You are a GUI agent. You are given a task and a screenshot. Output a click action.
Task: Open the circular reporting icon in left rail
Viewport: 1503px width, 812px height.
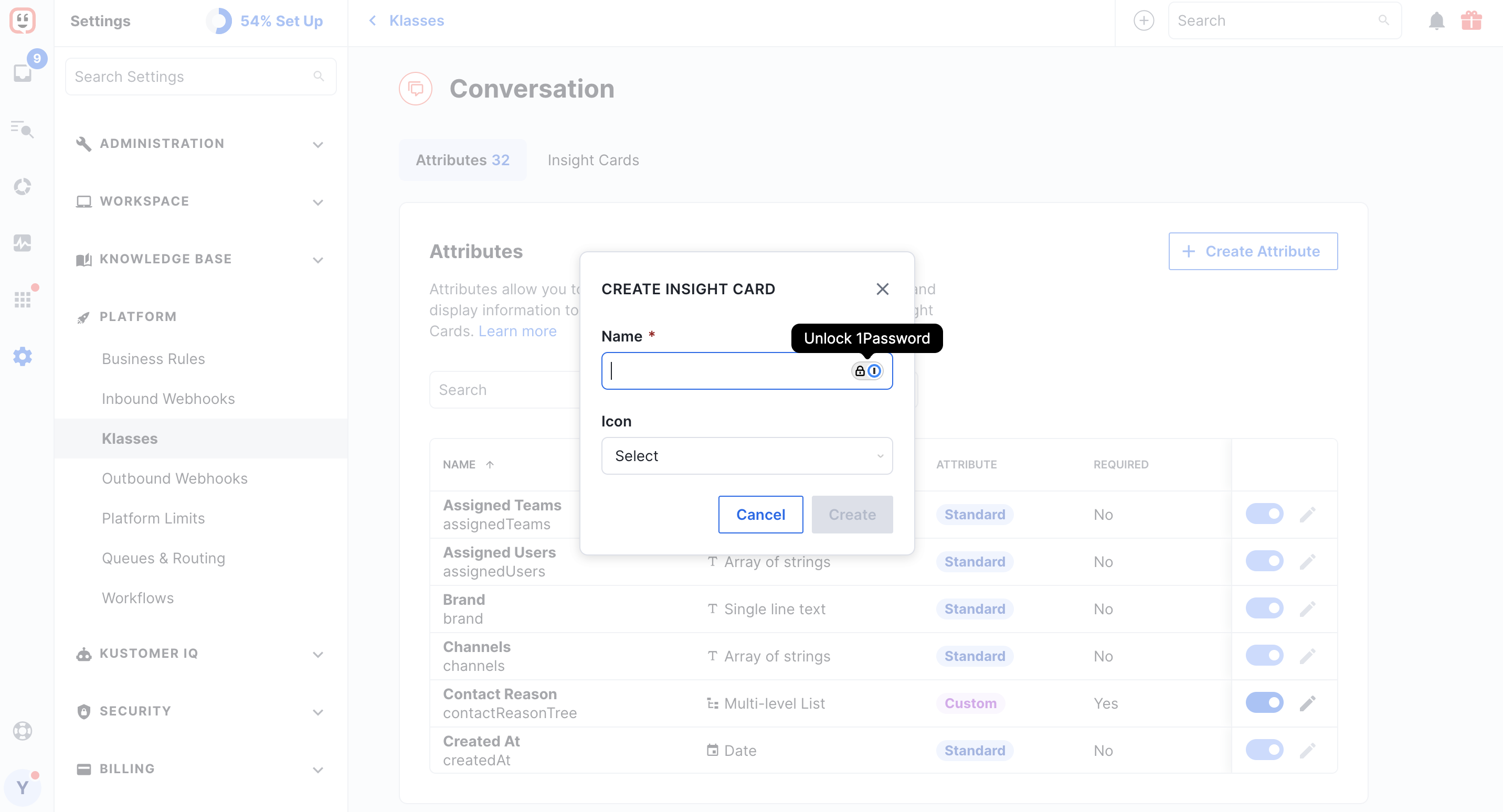23,187
